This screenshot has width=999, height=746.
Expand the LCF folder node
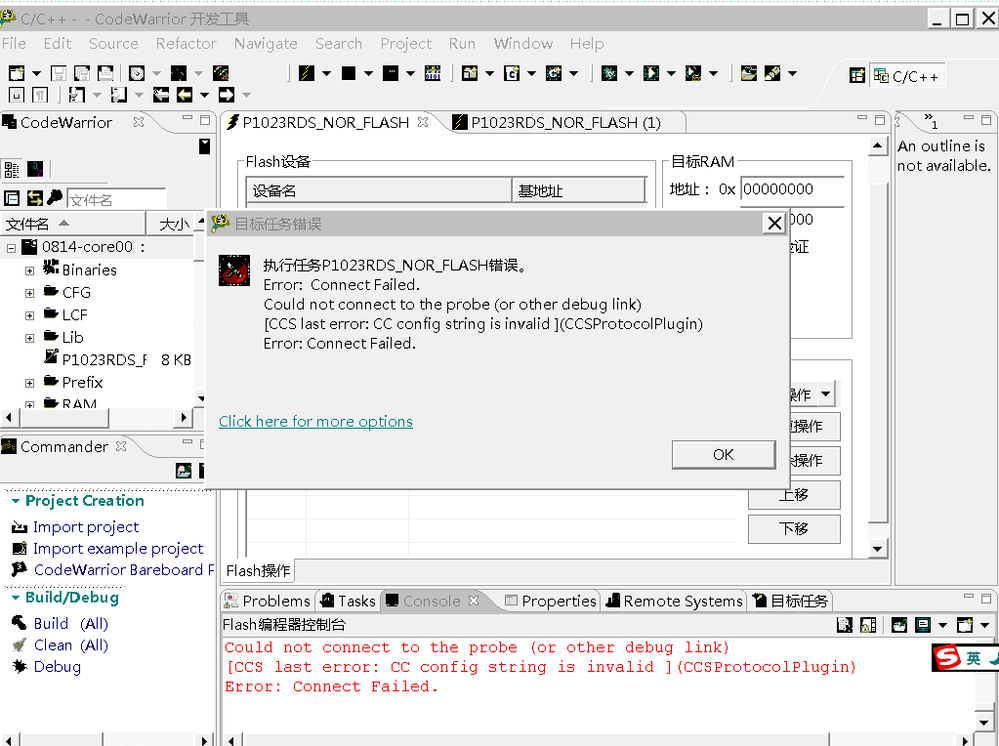tap(29, 315)
